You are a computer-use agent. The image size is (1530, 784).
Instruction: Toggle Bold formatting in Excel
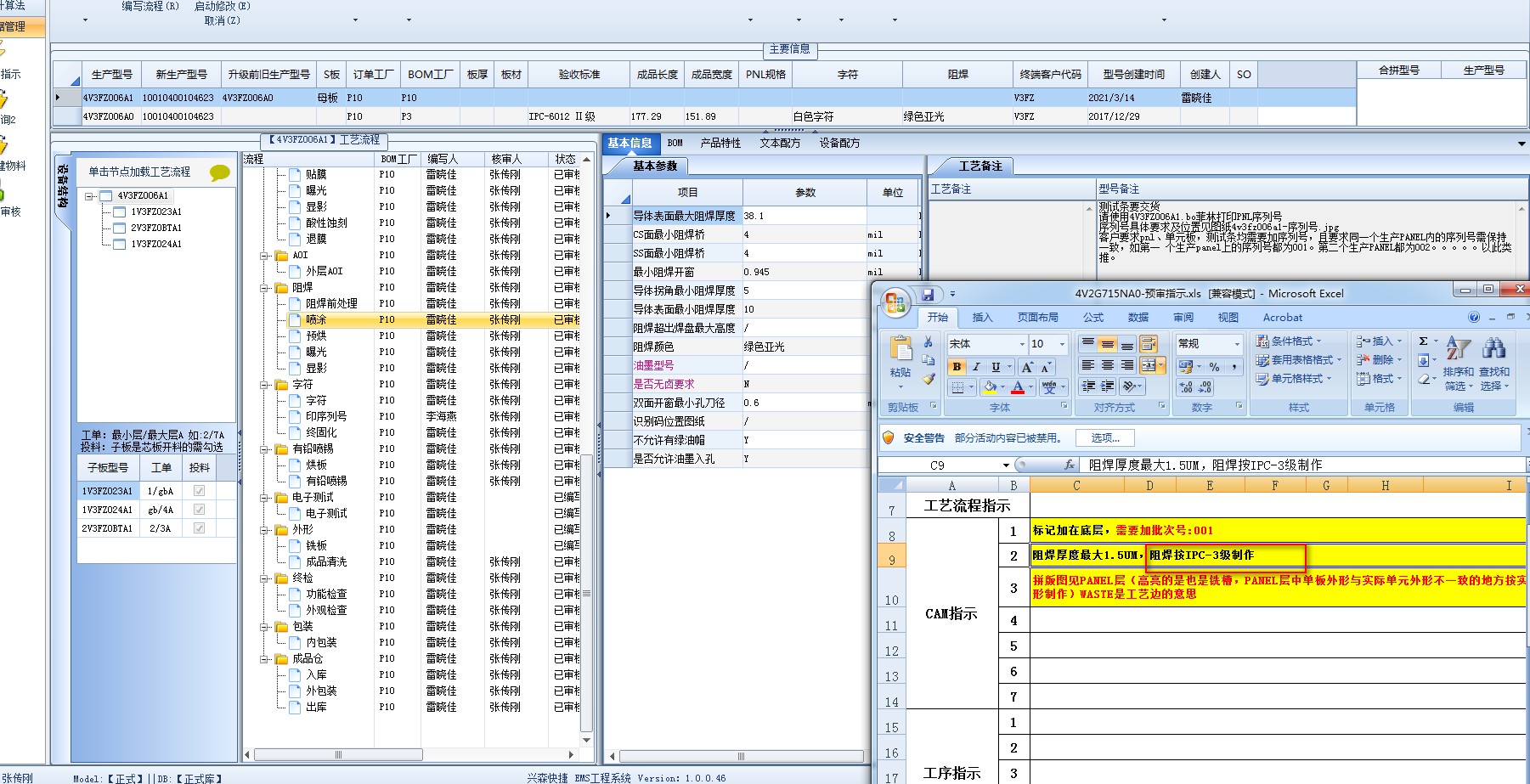tap(957, 367)
